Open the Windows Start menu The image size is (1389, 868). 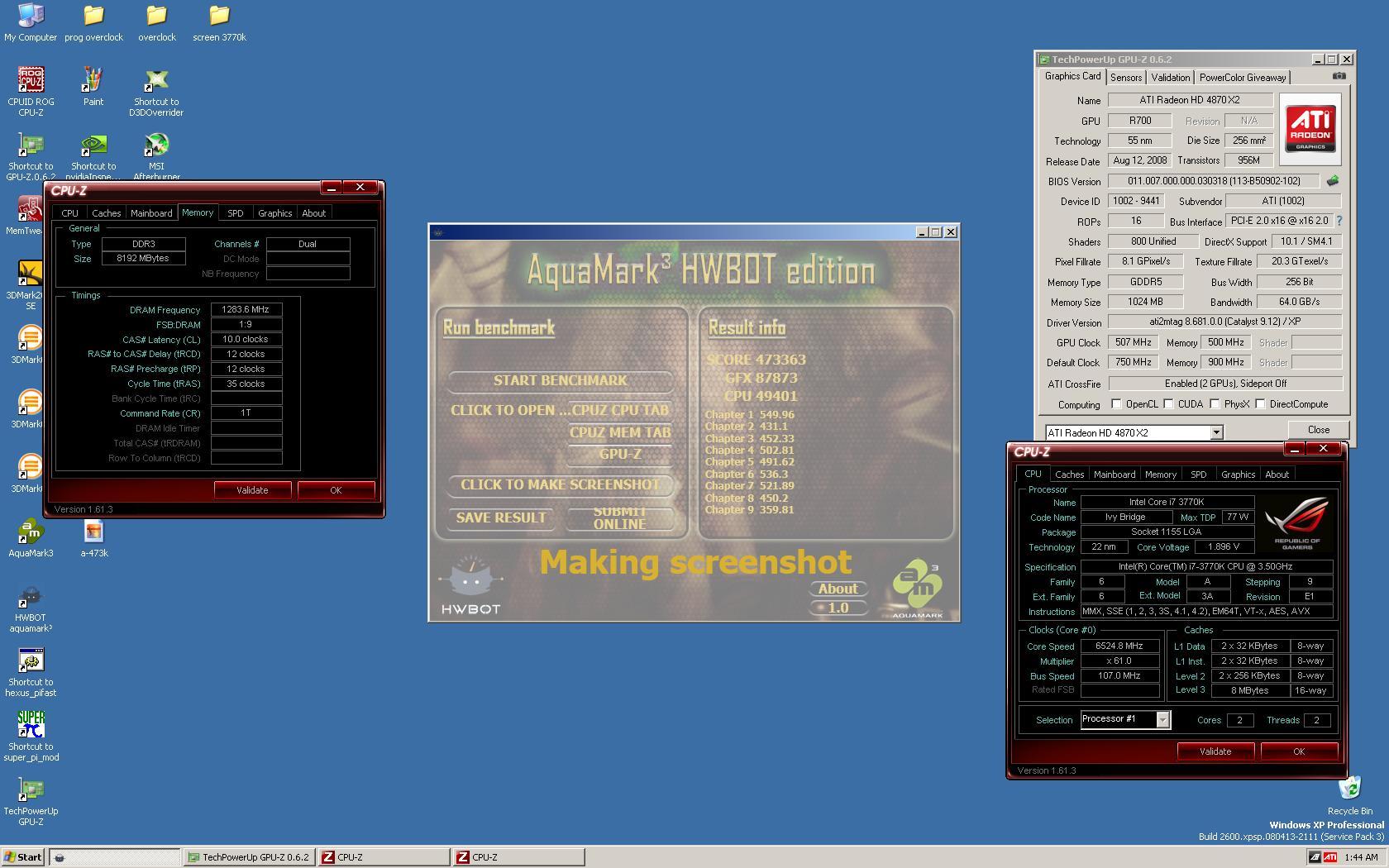pyautogui.click(x=23, y=857)
